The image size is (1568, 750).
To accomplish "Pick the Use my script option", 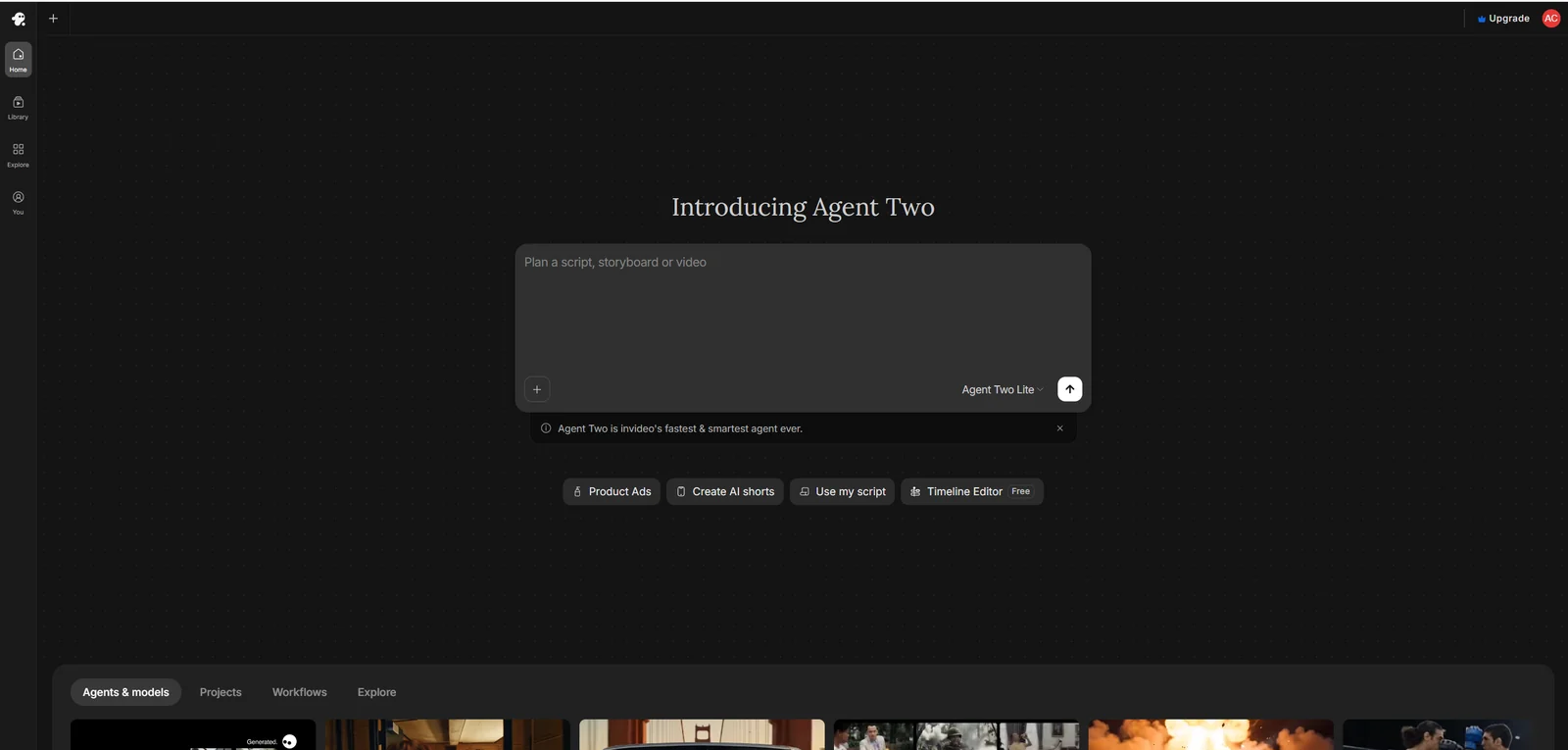I will point(843,491).
